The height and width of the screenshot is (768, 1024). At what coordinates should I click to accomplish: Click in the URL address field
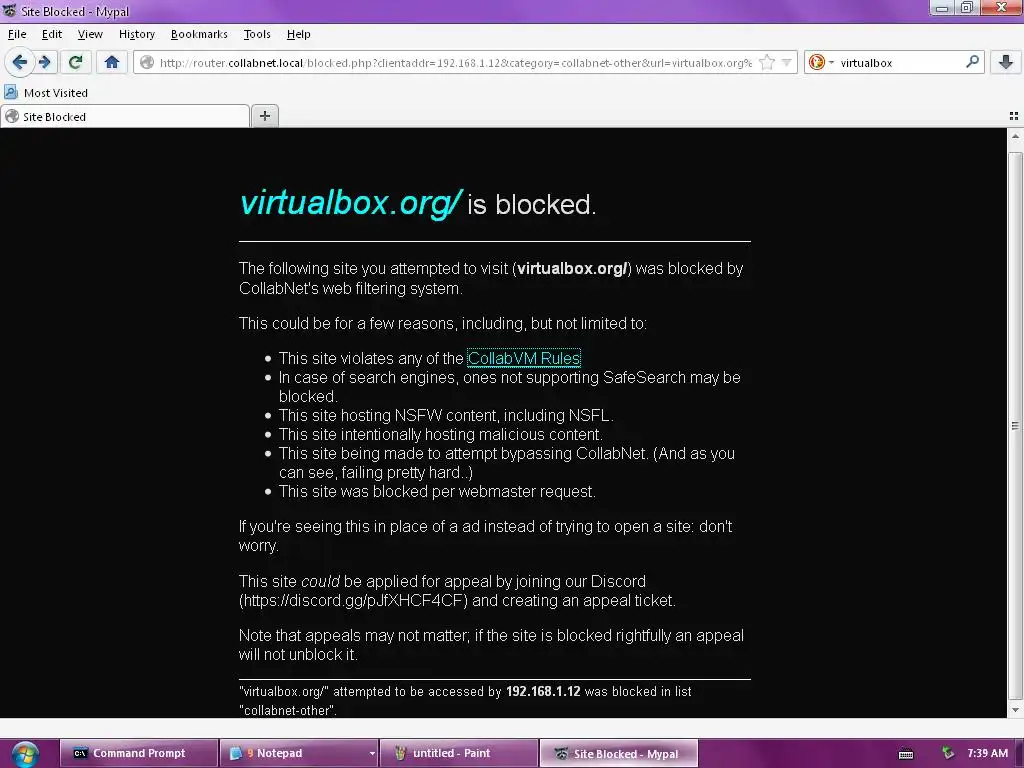[x=455, y=63]
